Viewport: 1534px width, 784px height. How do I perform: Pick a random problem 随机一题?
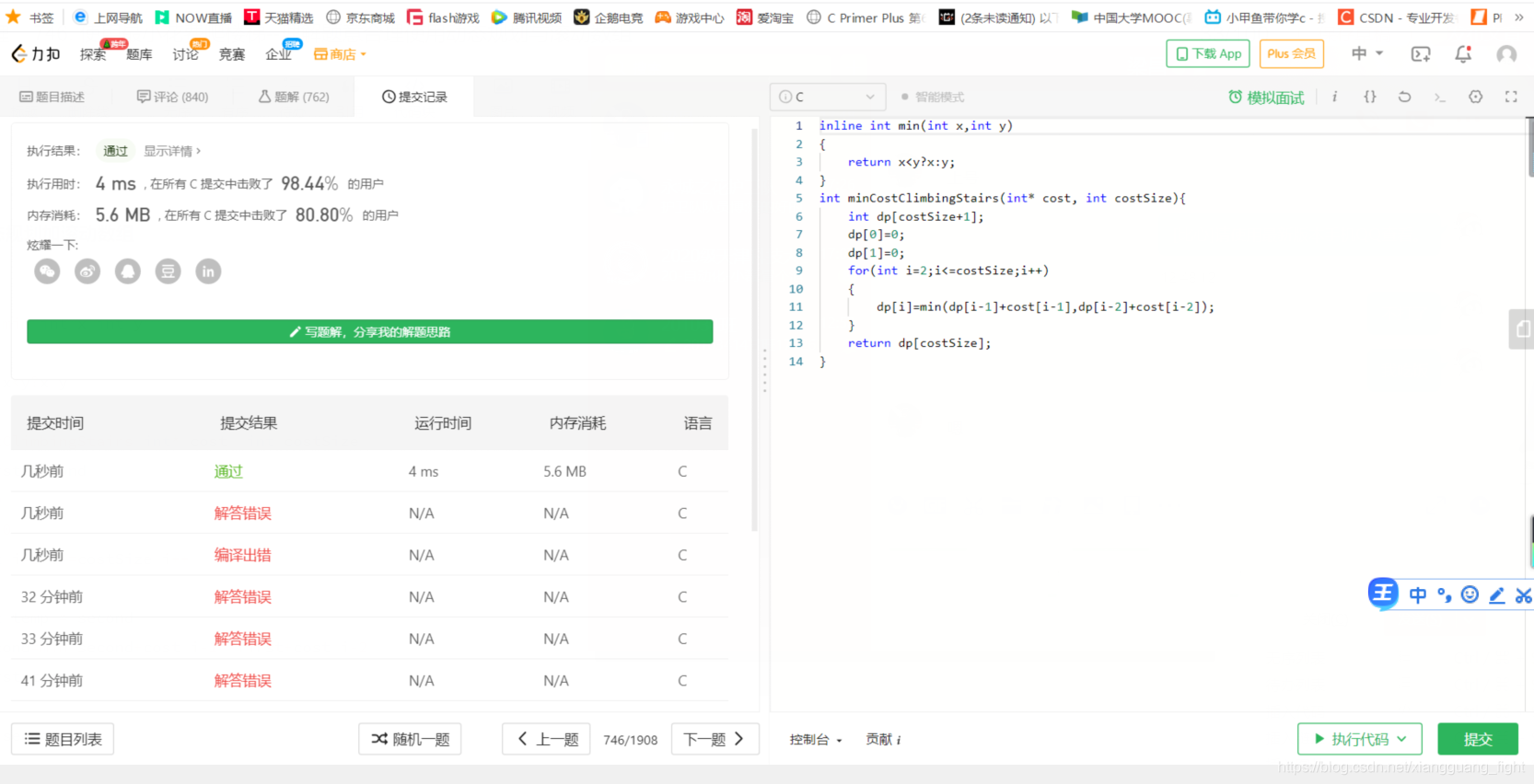(x=410, y=739)
